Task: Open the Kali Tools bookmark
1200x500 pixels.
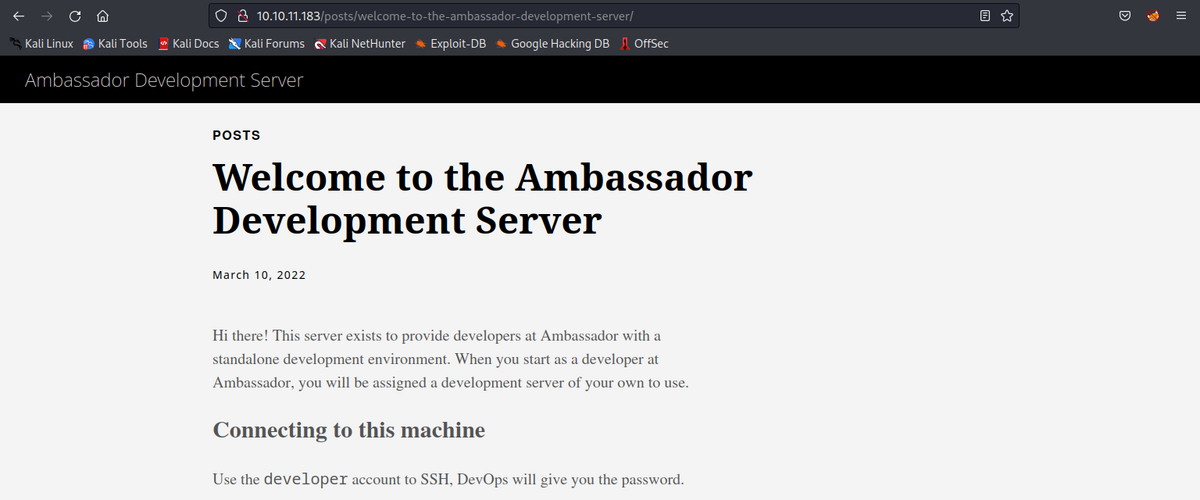Action: pyautogui.click(x=115, y=44)
